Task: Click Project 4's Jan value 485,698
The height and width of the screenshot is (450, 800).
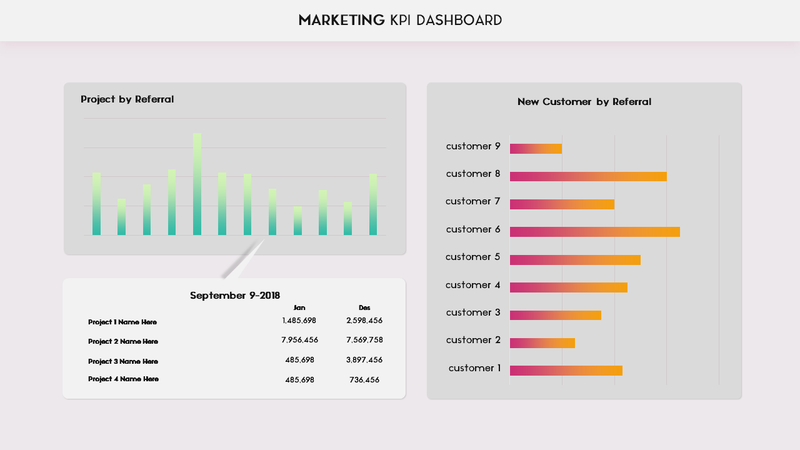Action: point(299,380)
